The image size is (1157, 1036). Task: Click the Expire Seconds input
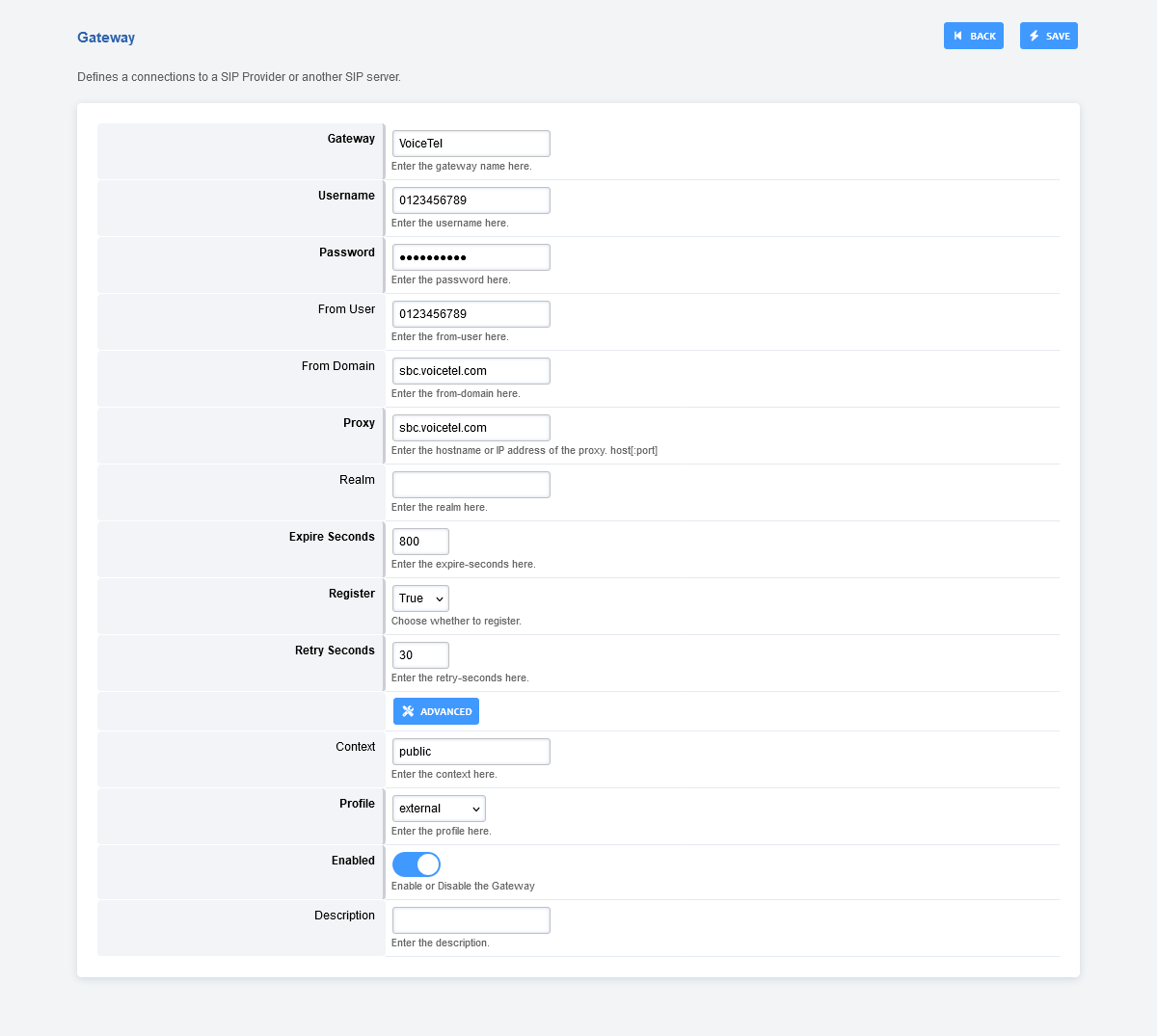click(420, 542)
